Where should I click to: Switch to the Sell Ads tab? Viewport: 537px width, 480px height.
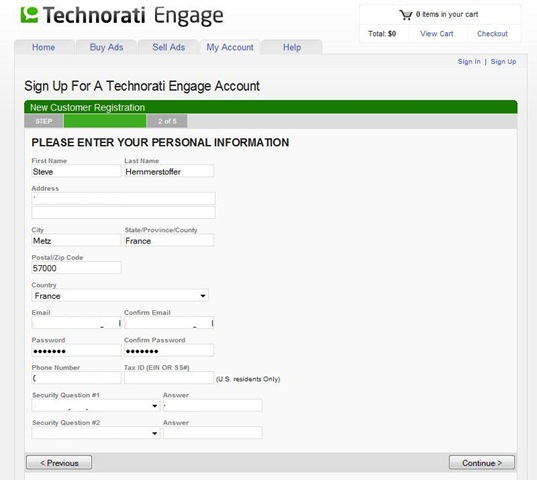tap(168, 47)
